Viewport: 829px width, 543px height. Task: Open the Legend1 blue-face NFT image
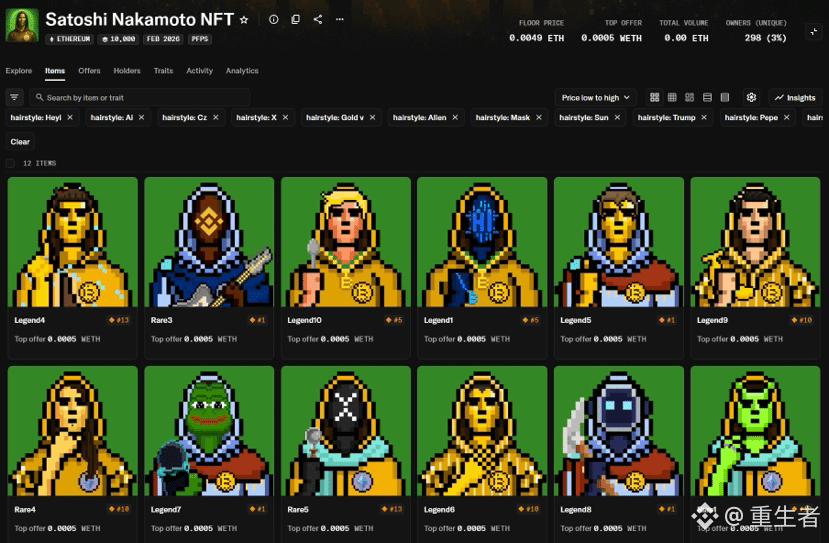pyautogui.click(x=482, y=242)
